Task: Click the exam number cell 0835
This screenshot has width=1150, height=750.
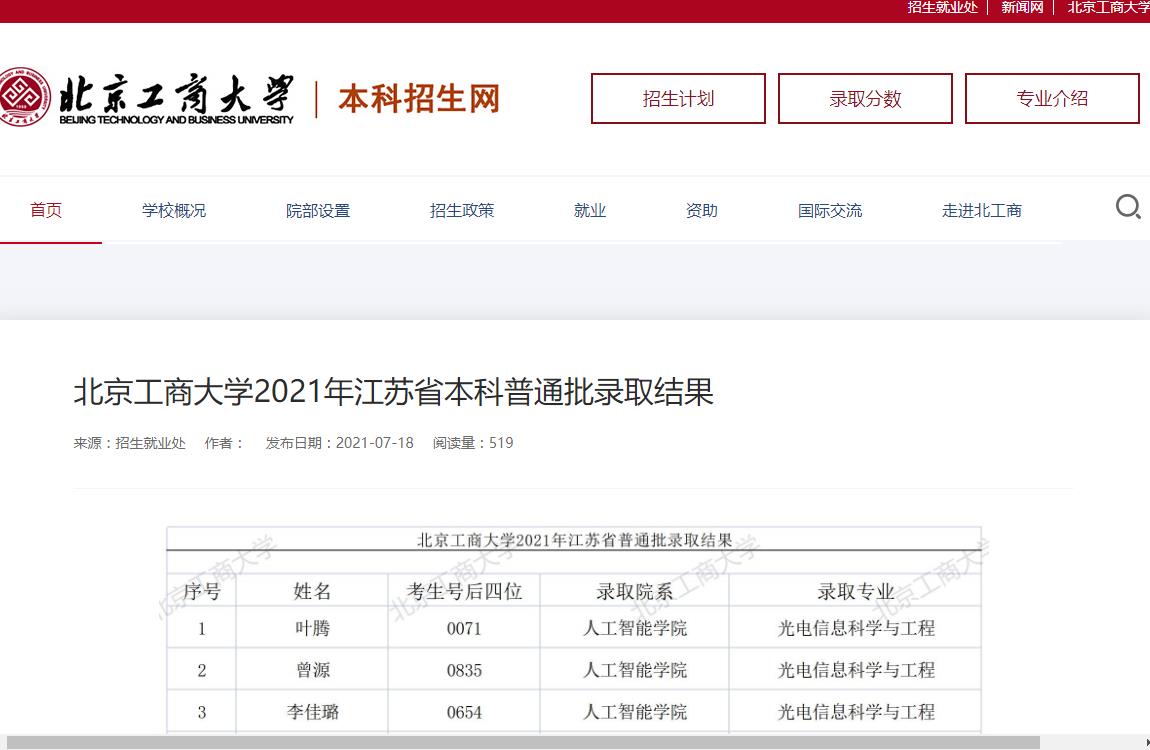Action: [x=464, y=670]
